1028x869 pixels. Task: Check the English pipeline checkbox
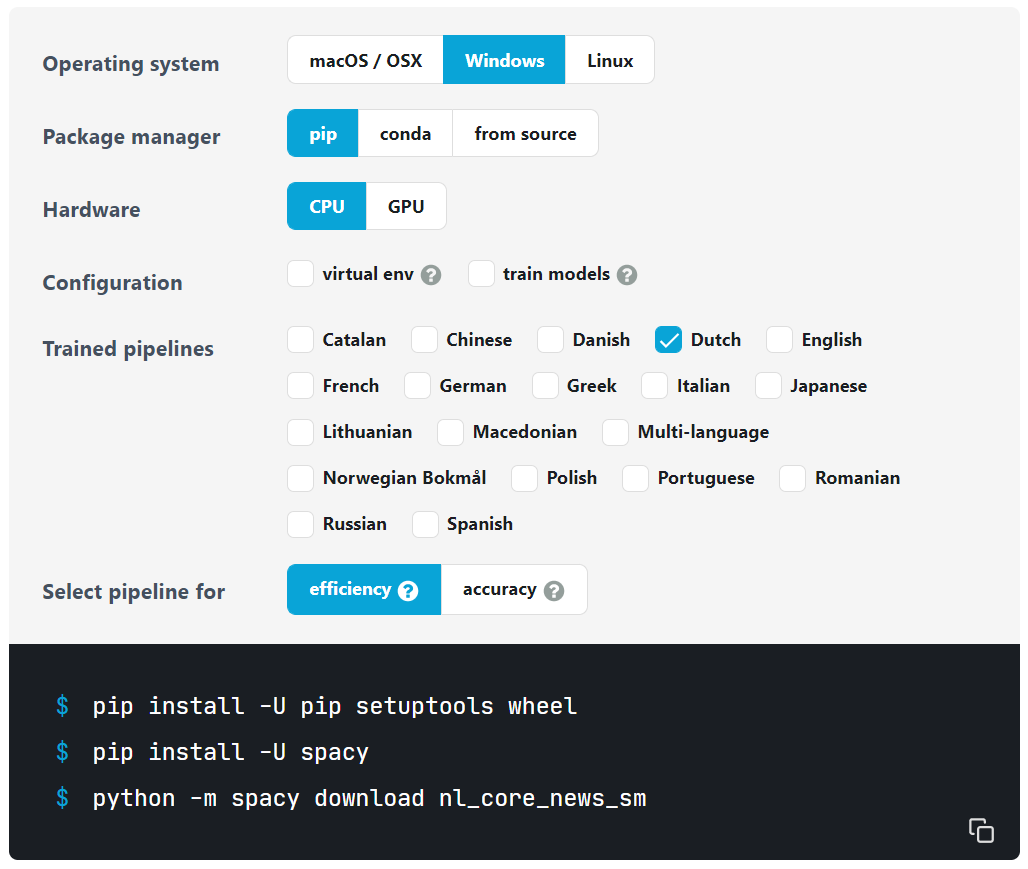(780, 340)
